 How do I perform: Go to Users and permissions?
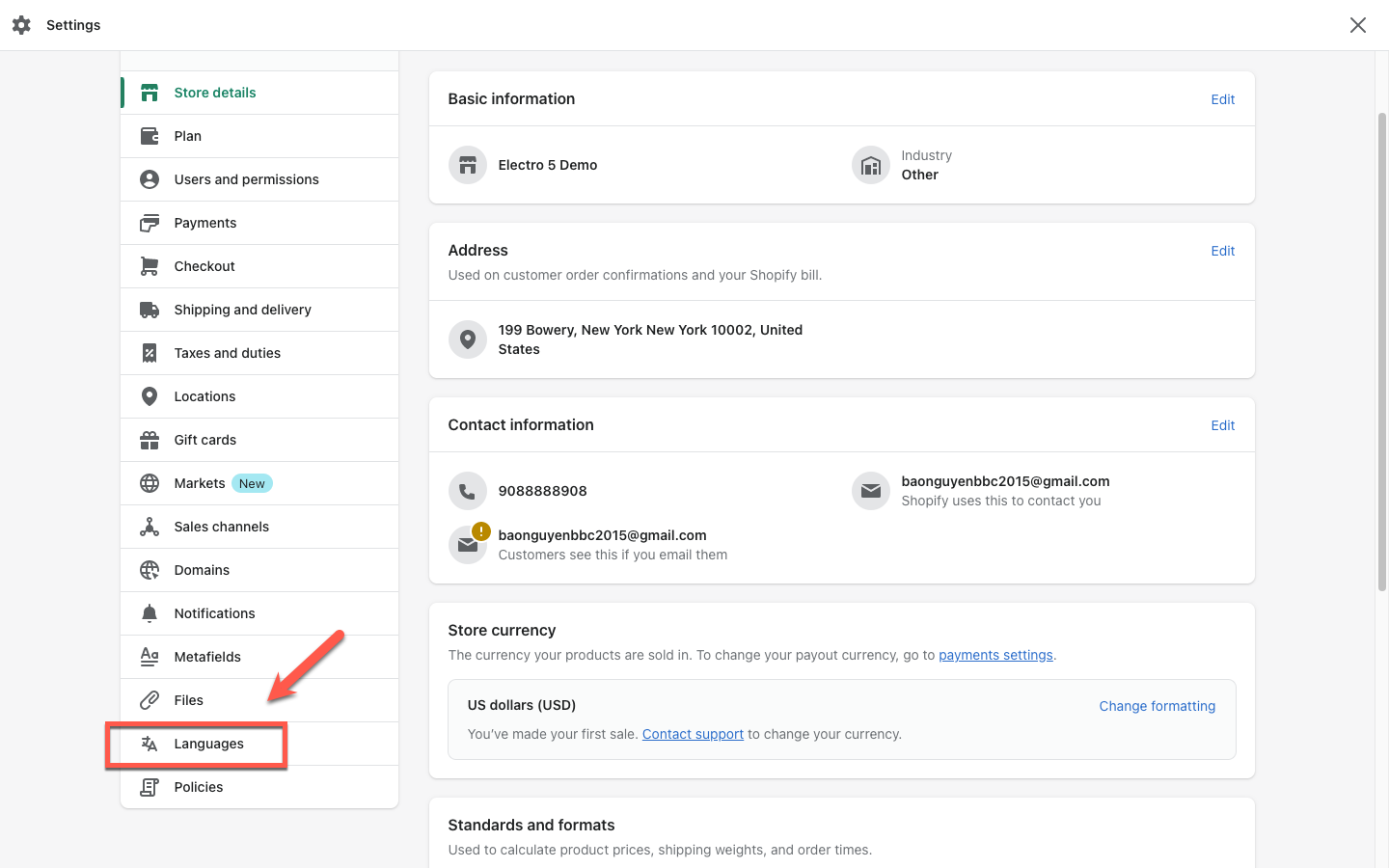click(x=259, y=179)
